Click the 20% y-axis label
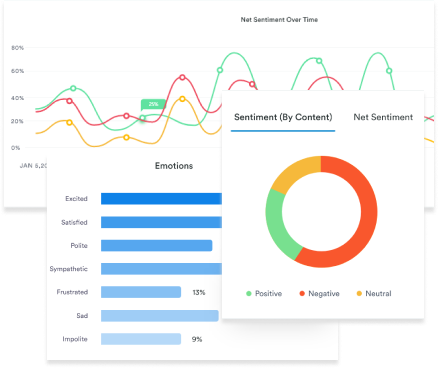 (x=17, y=121)
